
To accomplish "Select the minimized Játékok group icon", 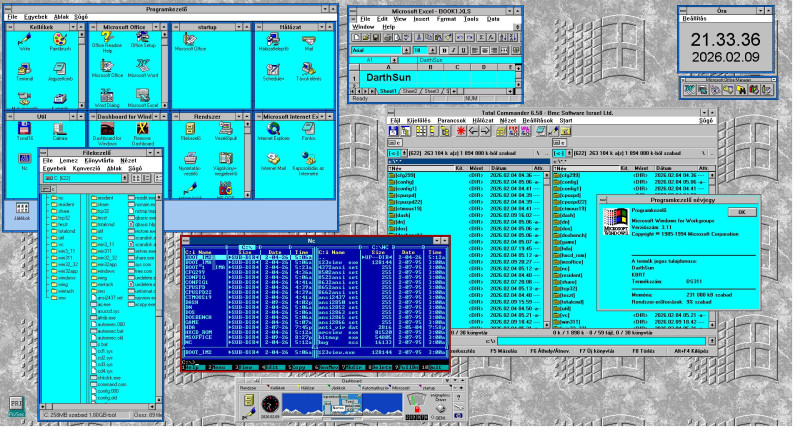I will (x=21, y=211).
